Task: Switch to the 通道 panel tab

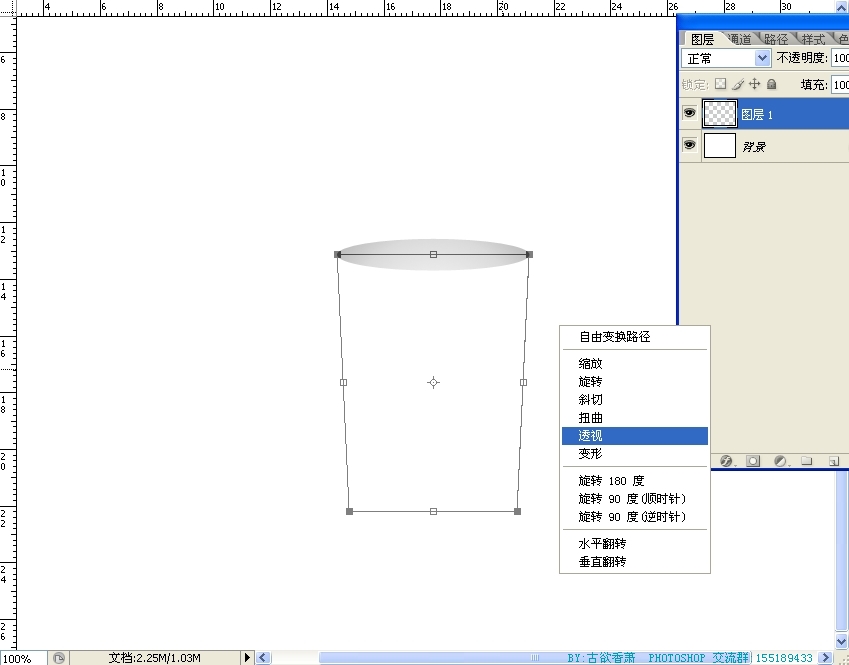Action: (x=740, y=39)
